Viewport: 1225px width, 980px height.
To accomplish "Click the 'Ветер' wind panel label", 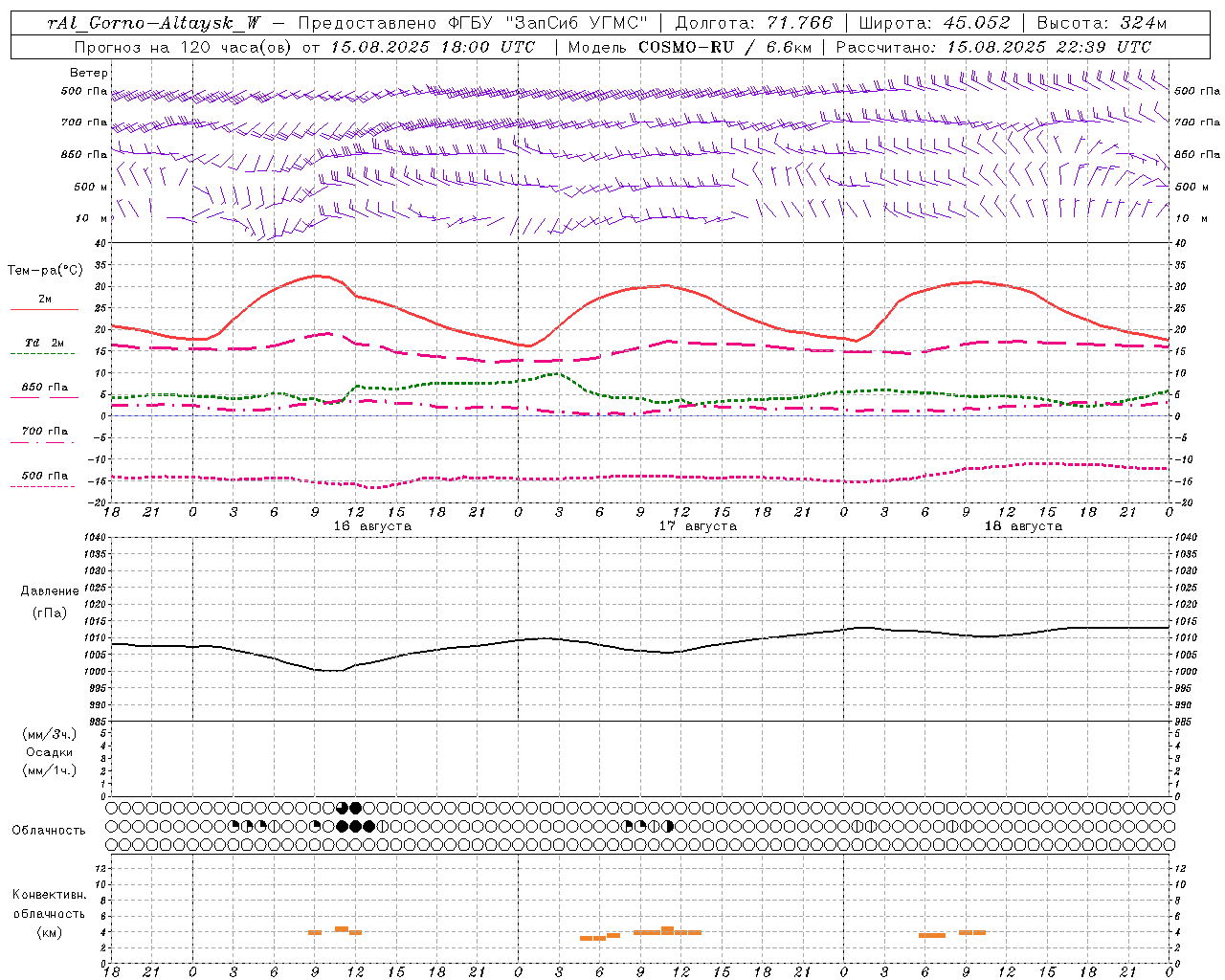I will pyautogui.click(x=89, y=73).
